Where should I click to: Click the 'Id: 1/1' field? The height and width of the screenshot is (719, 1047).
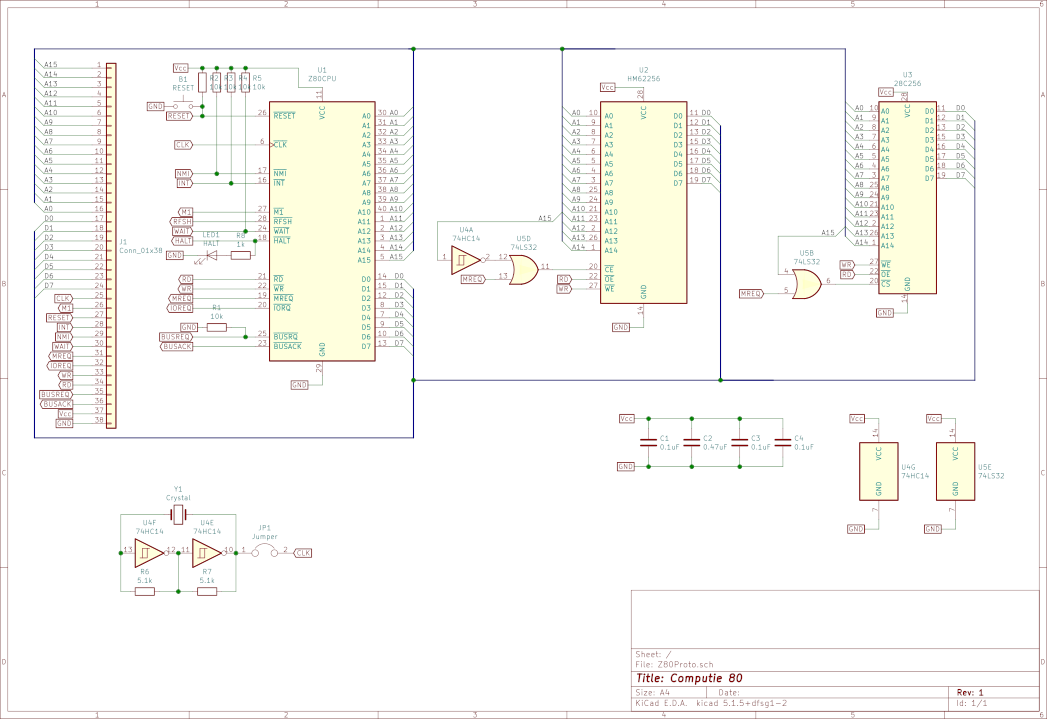pos(971,703)
